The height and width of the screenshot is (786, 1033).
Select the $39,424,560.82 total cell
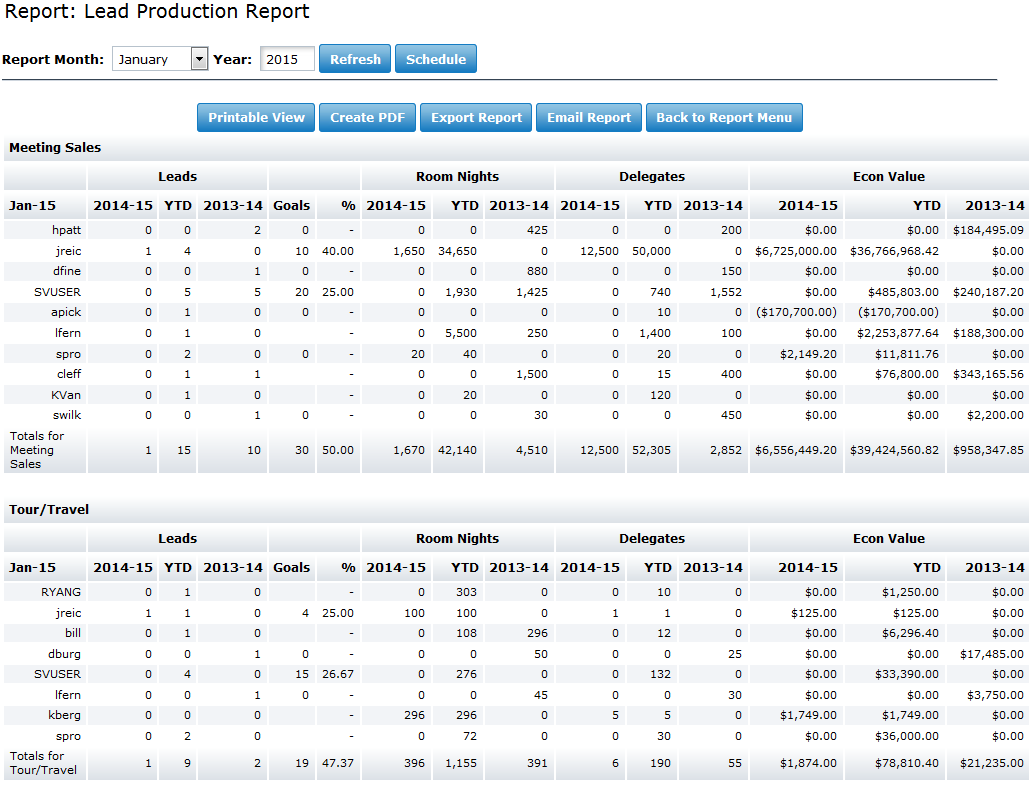[894, 450]
